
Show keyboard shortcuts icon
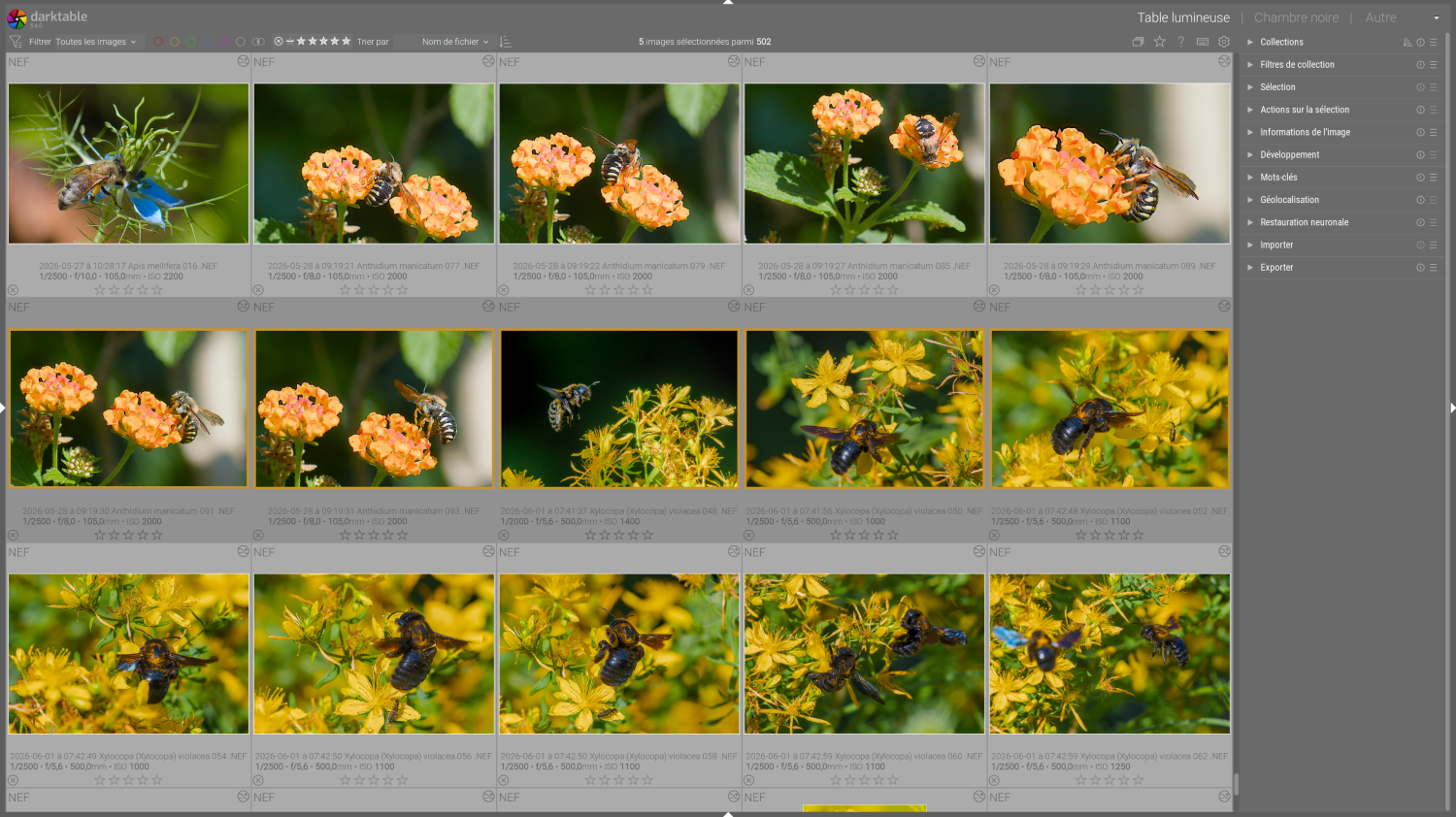[1203, 42]
